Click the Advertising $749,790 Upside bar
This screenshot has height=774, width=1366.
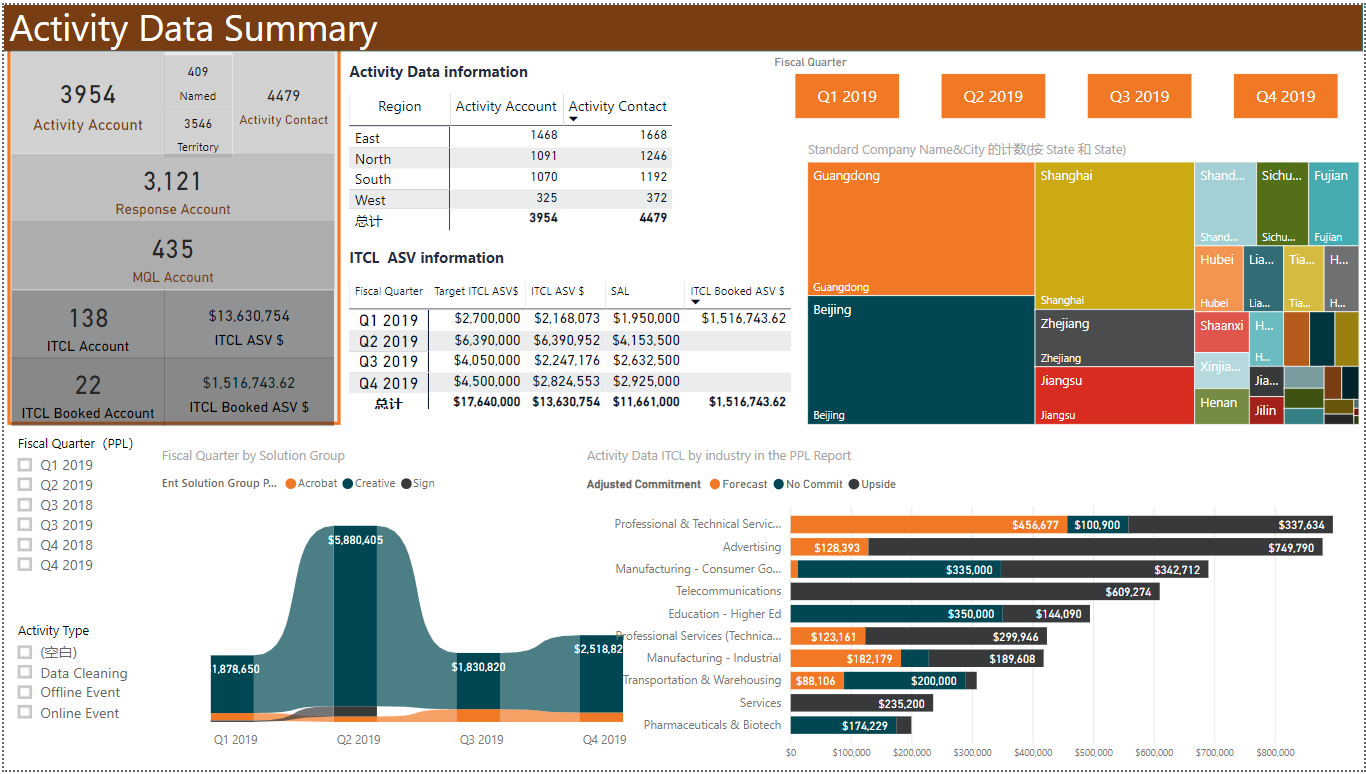click(1095, 547)
